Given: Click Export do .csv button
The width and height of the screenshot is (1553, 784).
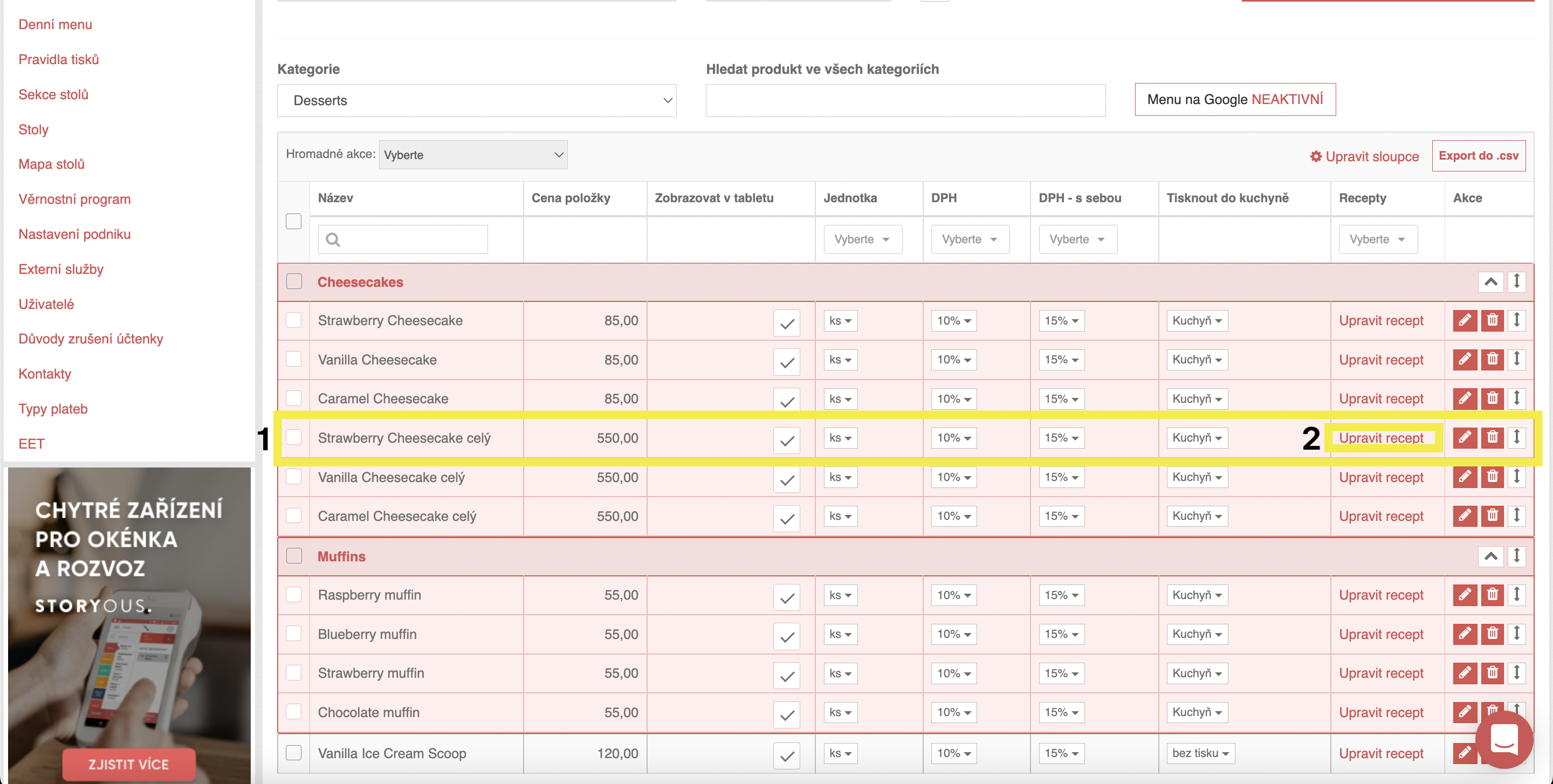Looking at the screenshot, I should click(x=1478, y=156).
